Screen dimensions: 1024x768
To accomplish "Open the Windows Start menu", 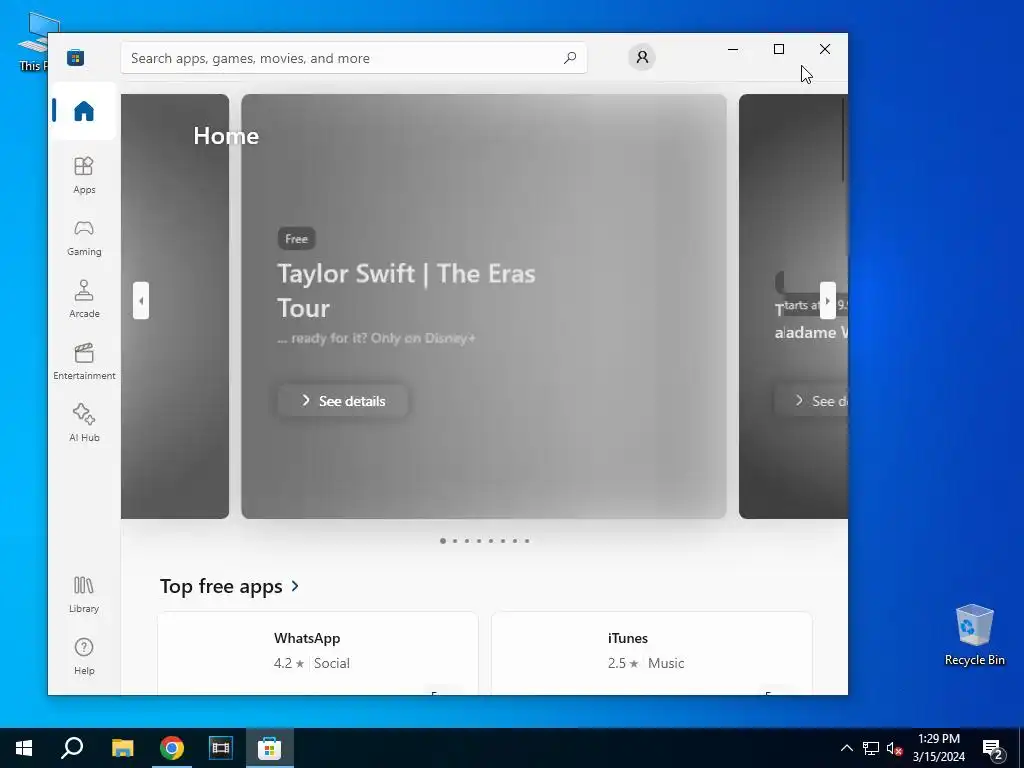I will 24,748.
